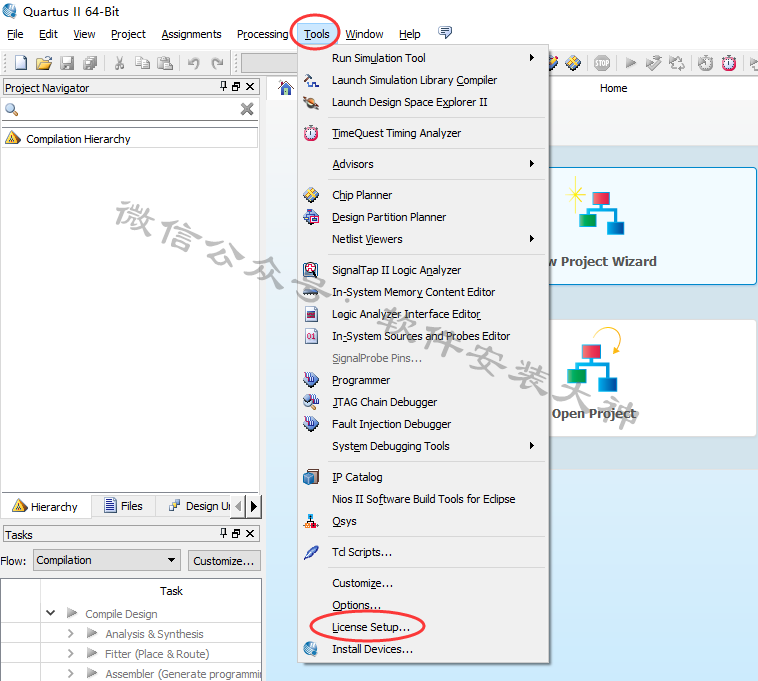Choose Install Devices menu entry

click(423, 649)
